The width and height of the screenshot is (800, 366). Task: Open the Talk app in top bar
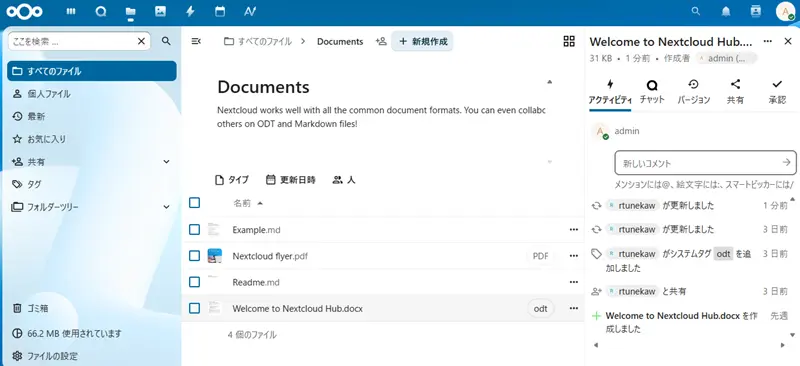[101, 11]
